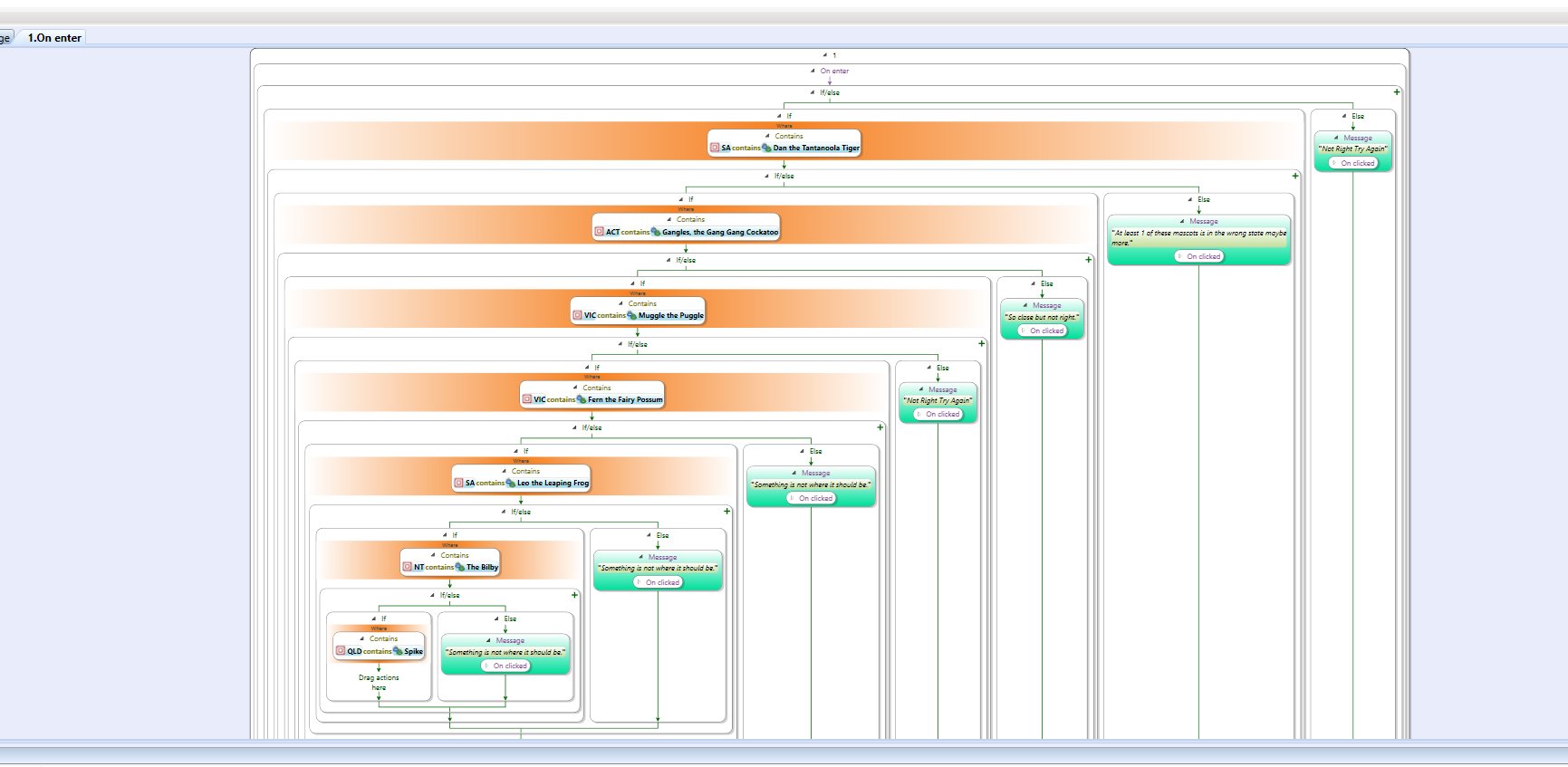Viewport: 1568px width, 767px height.
Task: Click On clicked under topmost Not Right Try Again
Action: click(x=1353, y=164)
